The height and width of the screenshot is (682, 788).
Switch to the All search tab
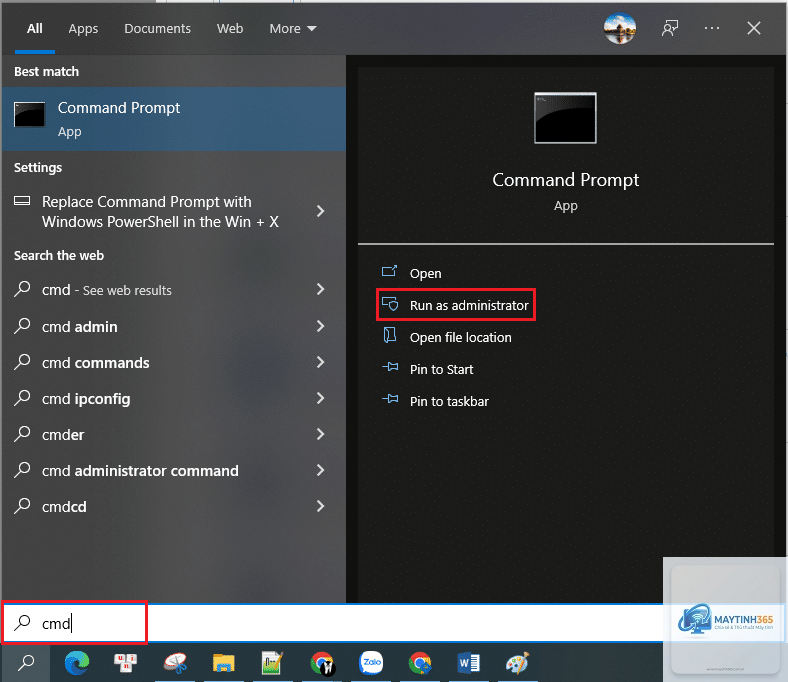point(35,29)
